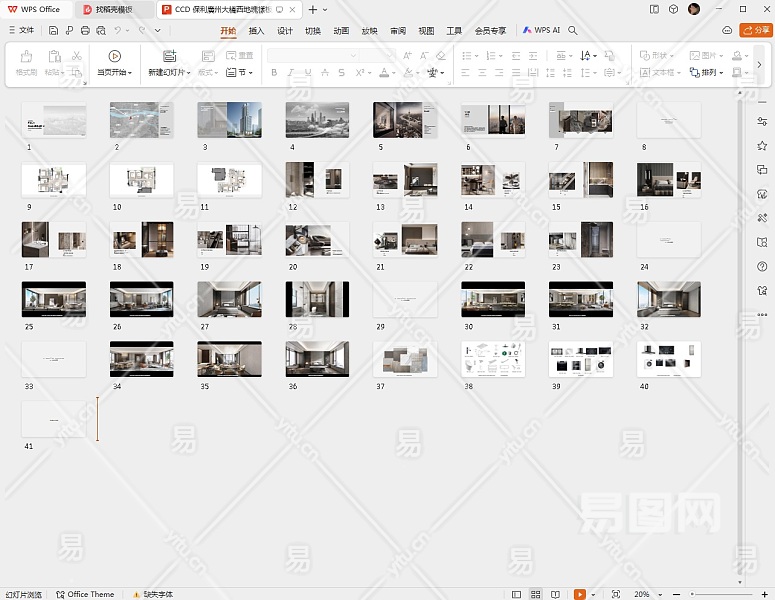Click the zoom slider in status bar
Screen dimensions: 775x600
pyautogui.click(x=720, y=594)
